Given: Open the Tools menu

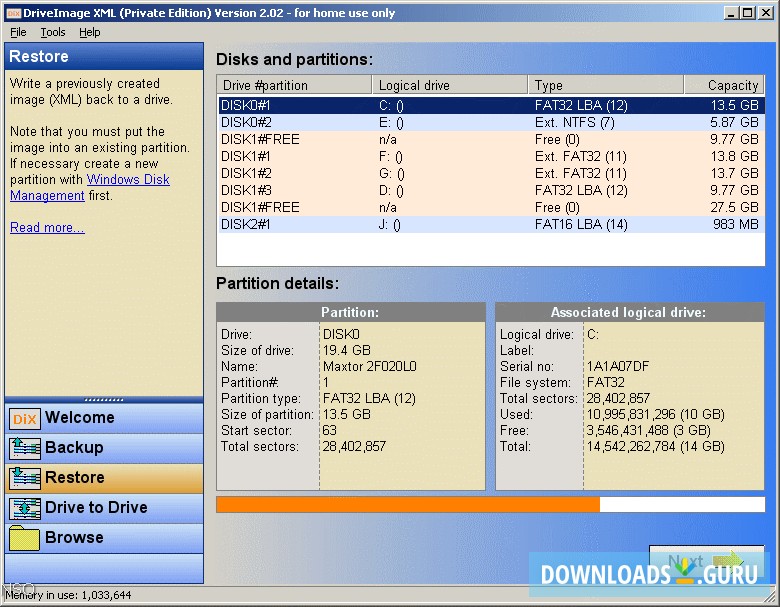Looking at the screenshot, I should (x=53, y=32).
